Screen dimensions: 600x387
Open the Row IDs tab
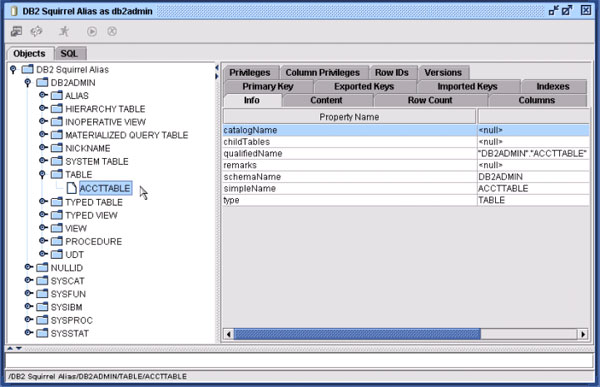pyautogui.click(x=392, y=73)
